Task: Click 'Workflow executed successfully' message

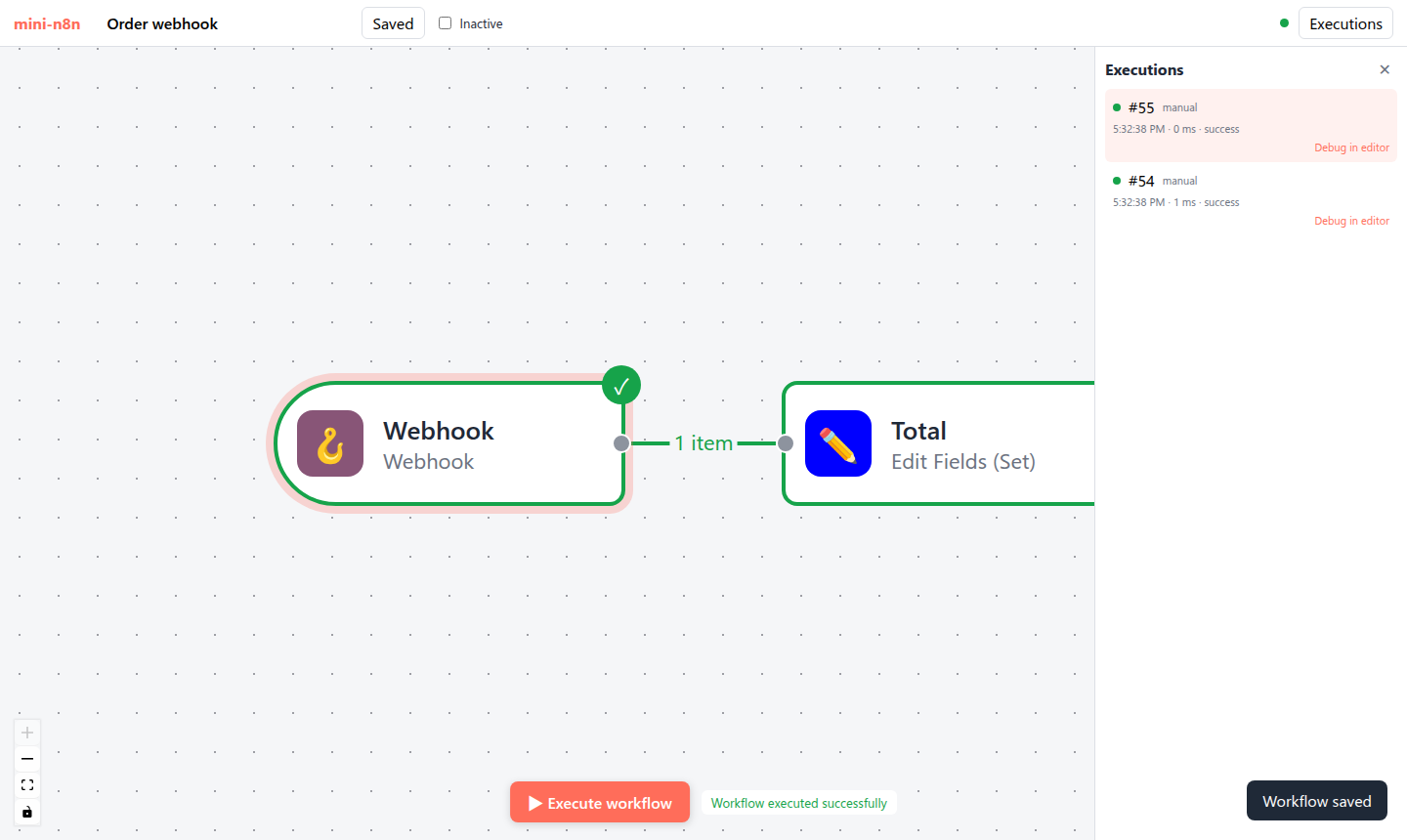Action: [799, 803]
